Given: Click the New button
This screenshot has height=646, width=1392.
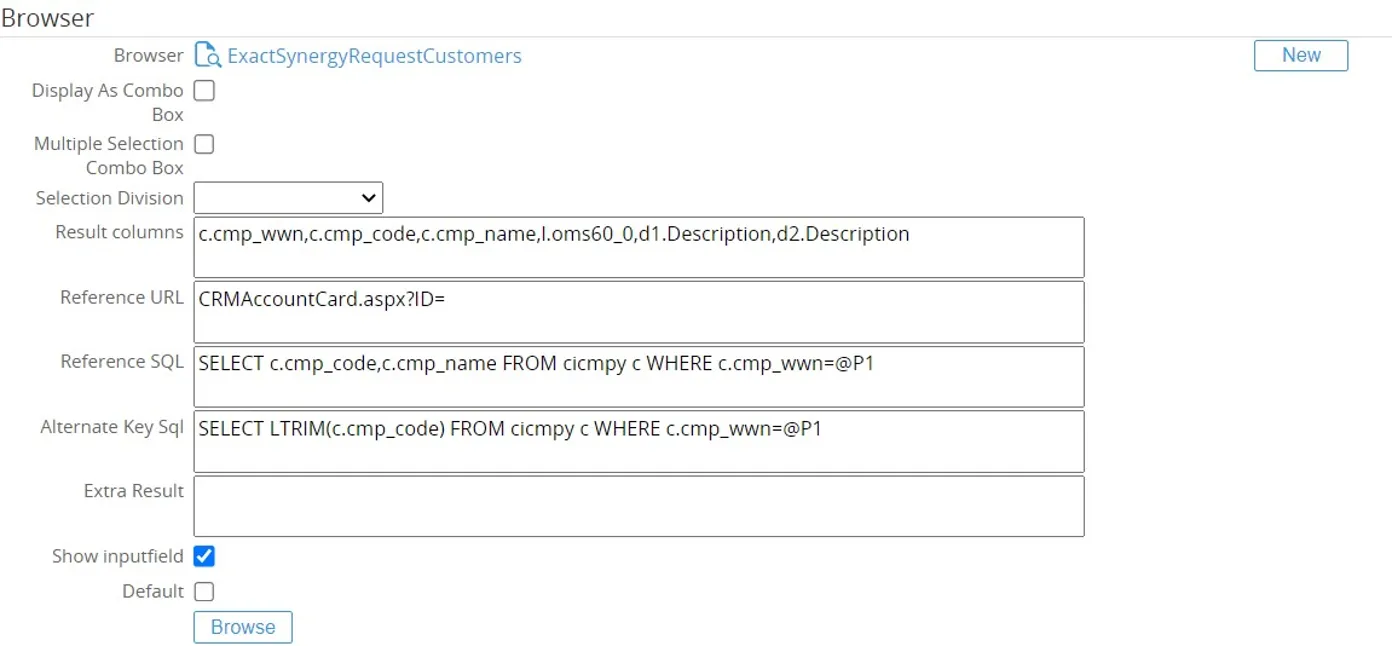Looking at the screenshot, I should pos(1299,55).
